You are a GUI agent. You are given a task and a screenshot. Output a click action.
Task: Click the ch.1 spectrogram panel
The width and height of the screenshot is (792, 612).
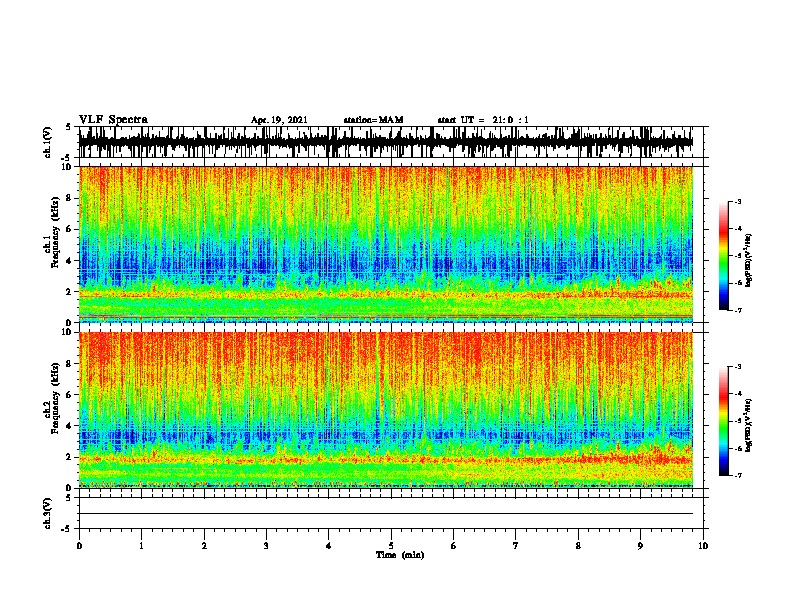click(x=391, y=244)
